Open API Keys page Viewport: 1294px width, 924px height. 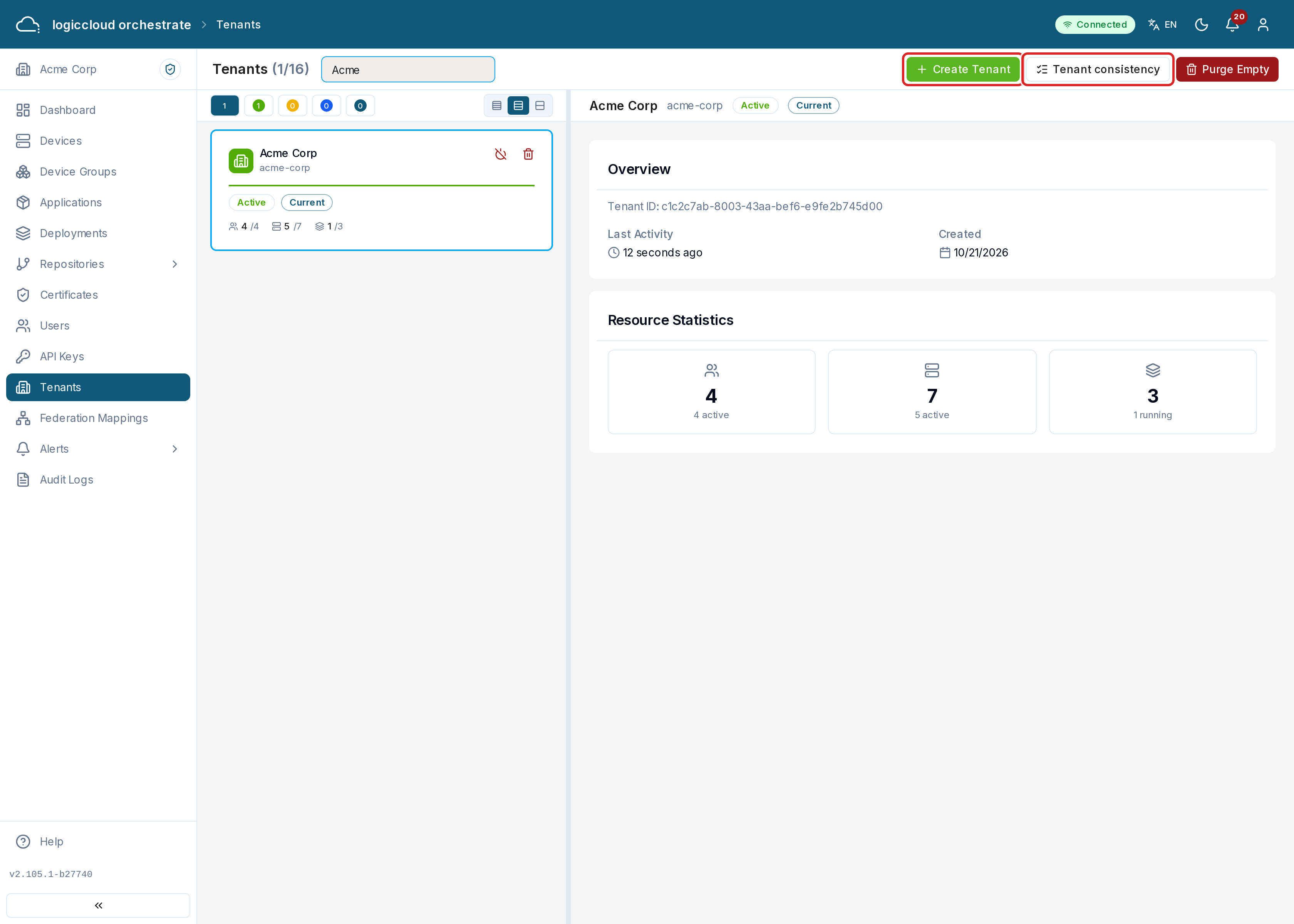coord(98,356)
